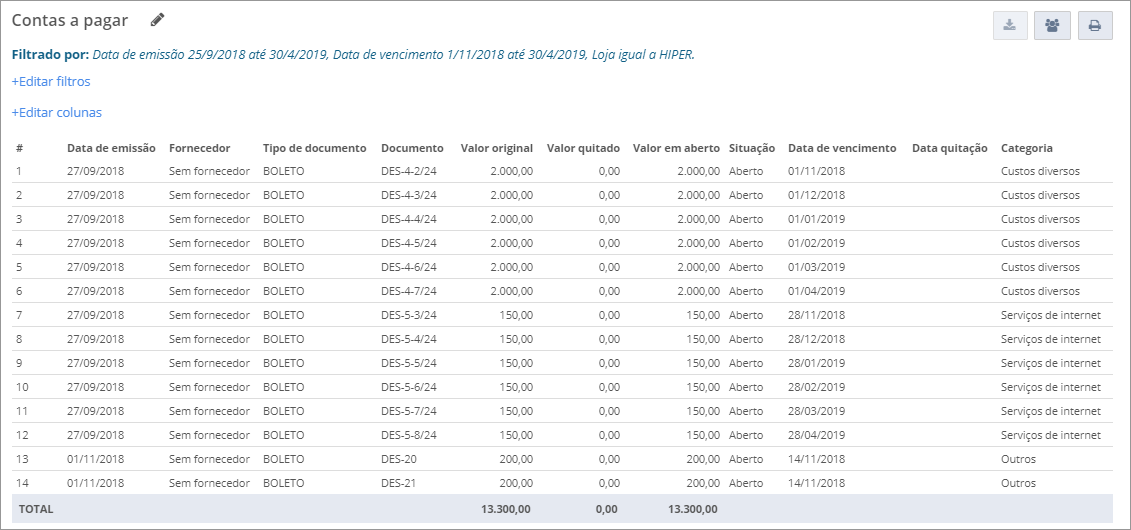1131x530 pixels.
Task: Click due date 01/02/2019
Action: (x=816, y=243)
